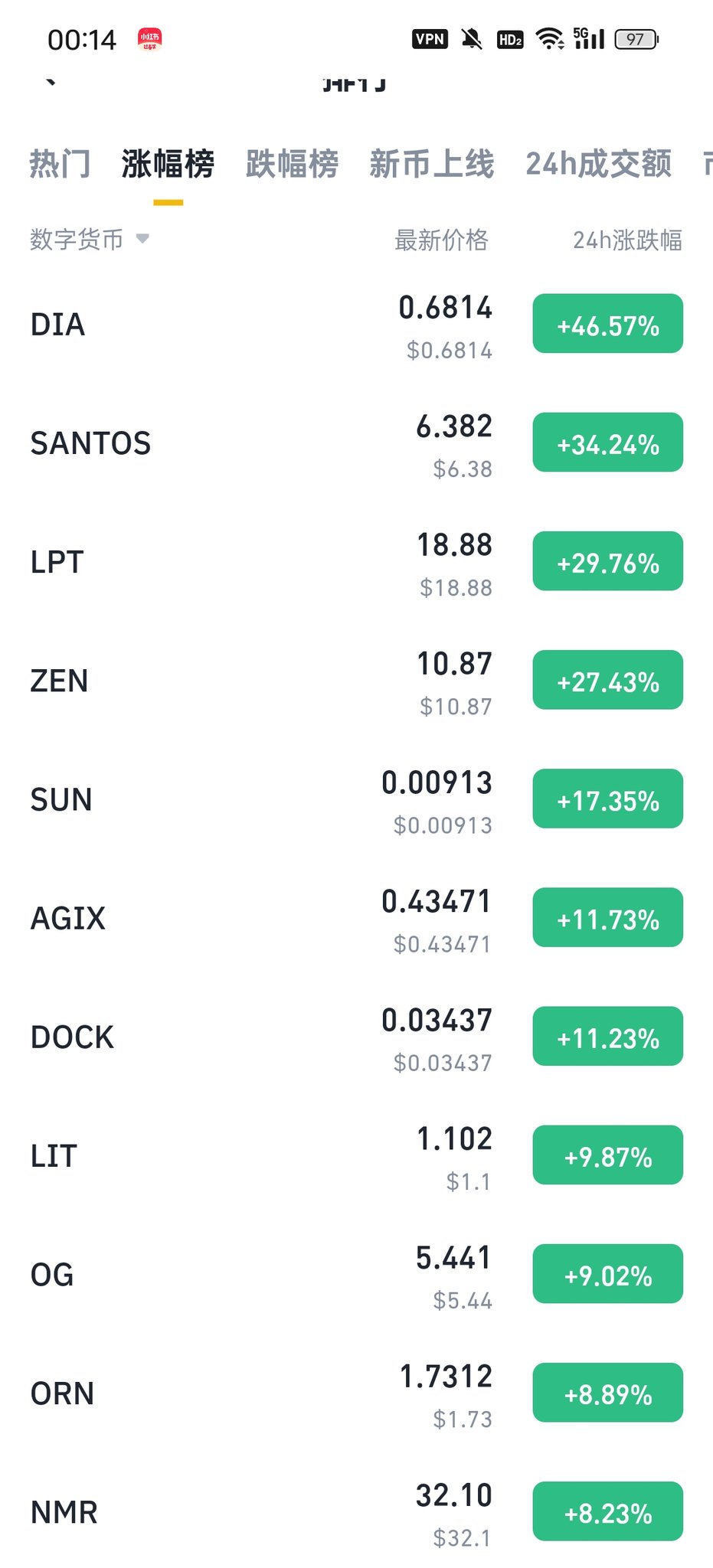The width and height of the screenshot is (713, 1568).
Task: Show the 24h成交额 volume tab
Action: [598, 164]
